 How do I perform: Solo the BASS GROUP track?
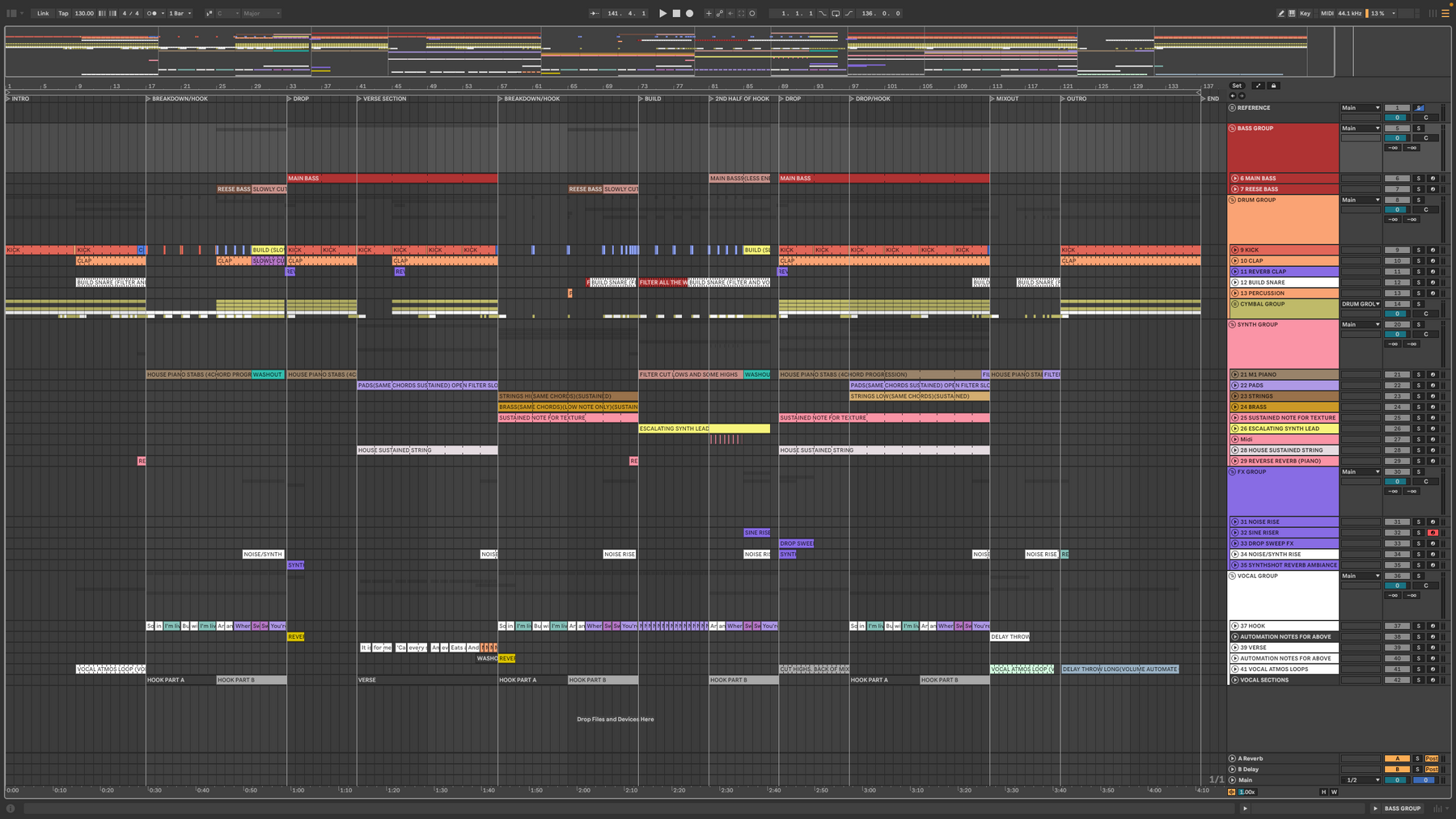tap(1418, 128)
